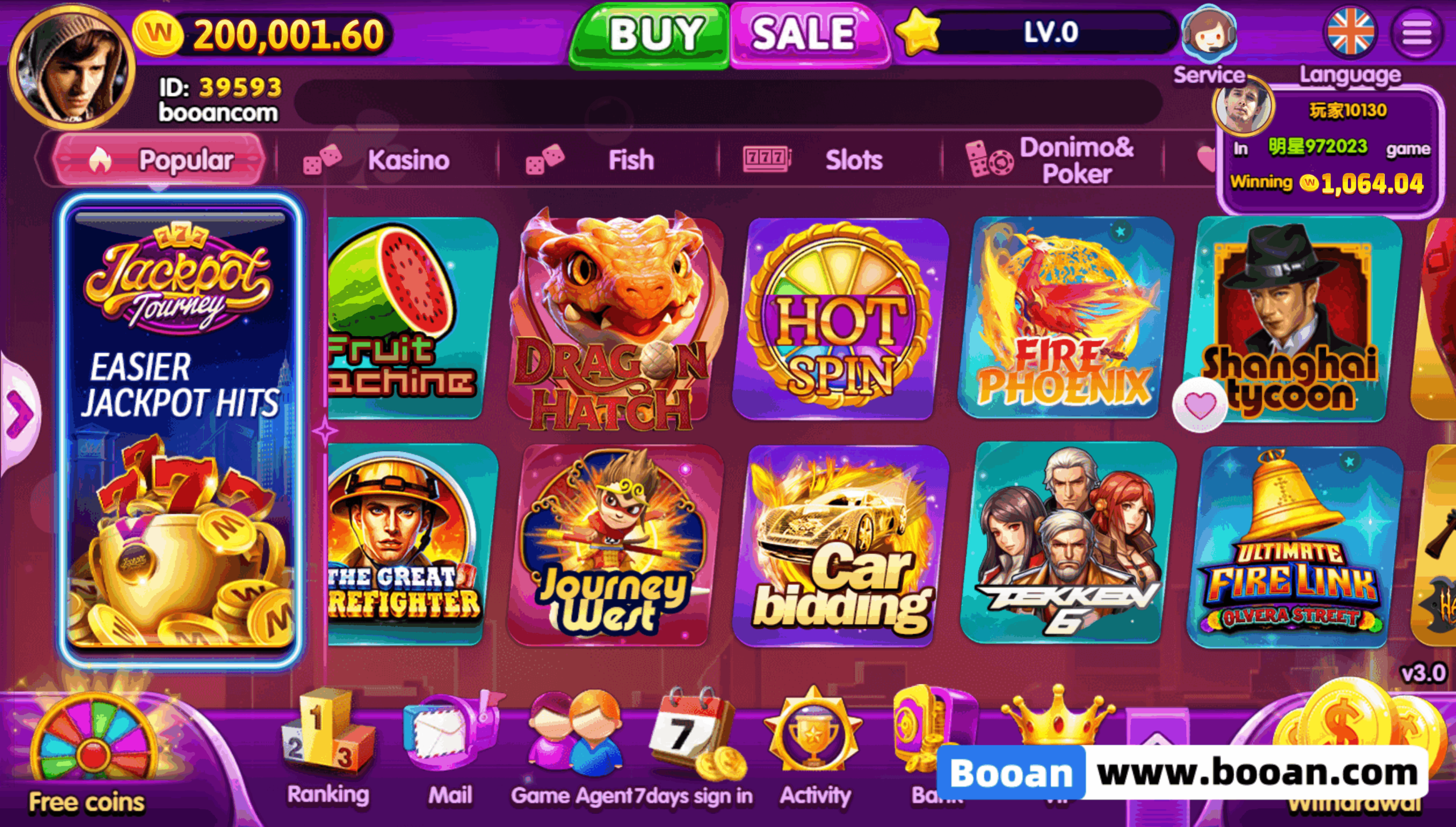Open the Activity trophy badge icon

(813, 731)
